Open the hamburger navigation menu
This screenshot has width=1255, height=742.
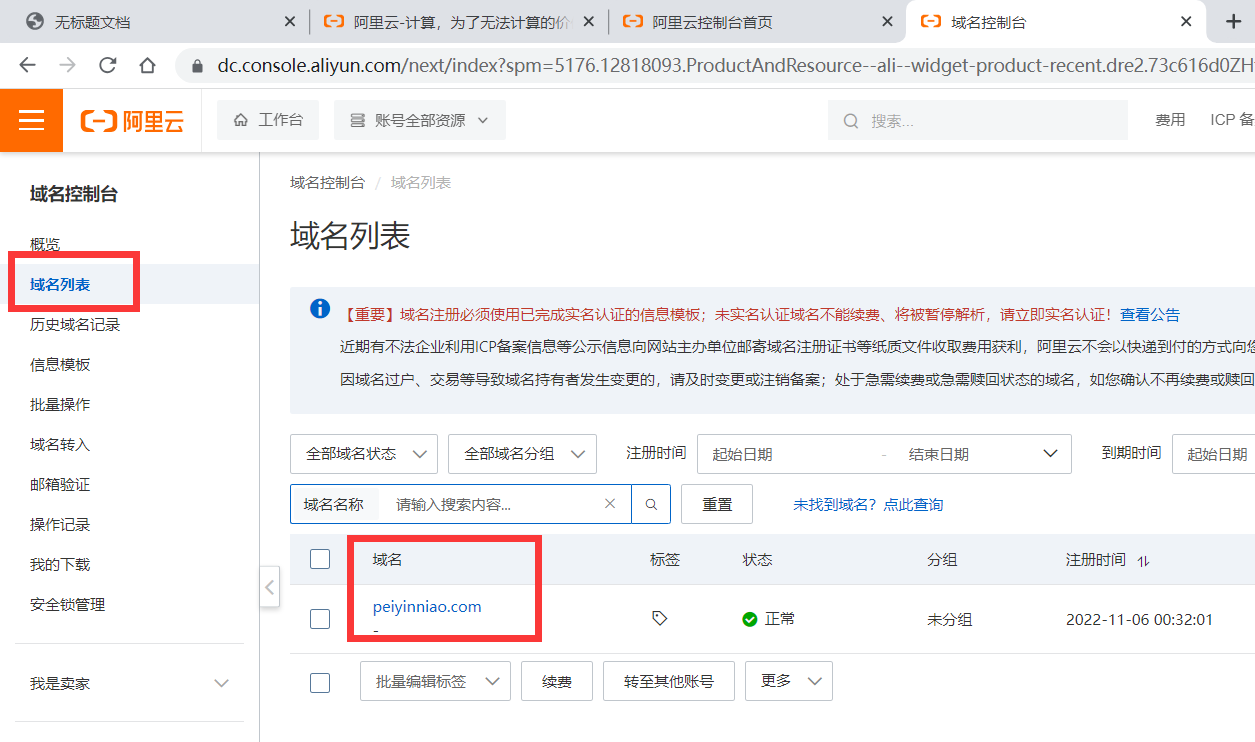pyautogui.click(x=30, y=120)
